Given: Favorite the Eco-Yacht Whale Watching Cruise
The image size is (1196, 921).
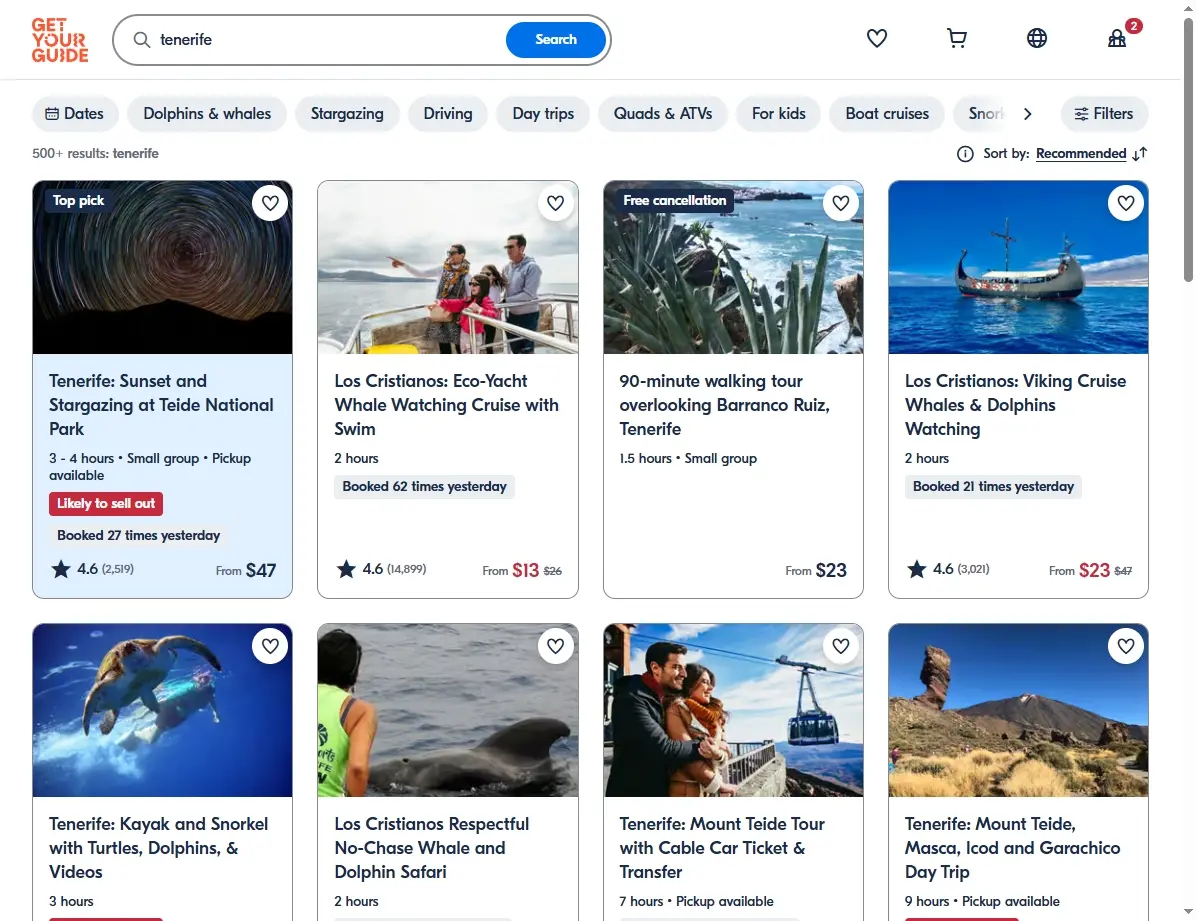Looking at the screenshot, I should (x=555, y=203).
